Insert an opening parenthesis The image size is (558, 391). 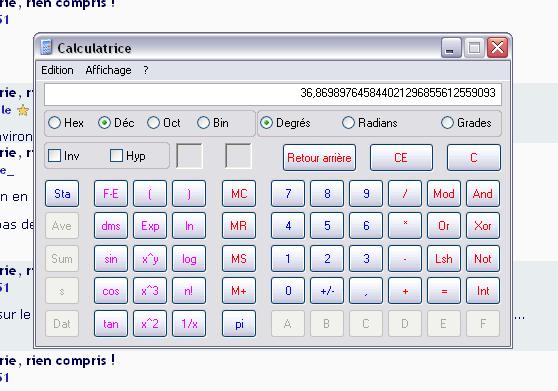click(150, 194)
